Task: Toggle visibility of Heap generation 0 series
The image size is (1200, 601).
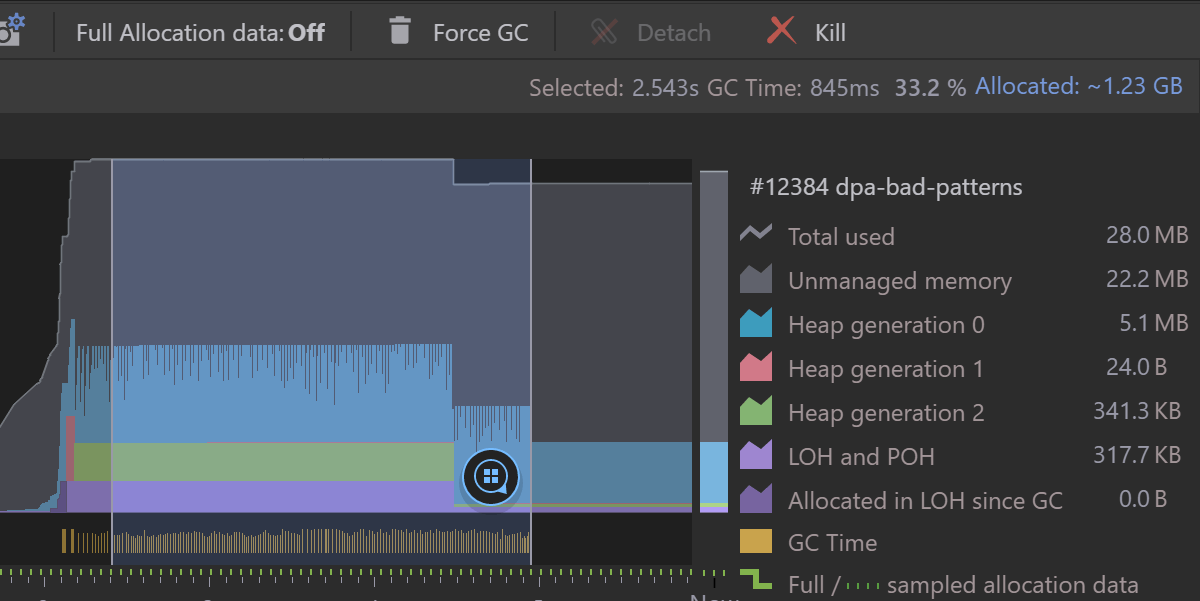Action: click(x=756, y=323)
